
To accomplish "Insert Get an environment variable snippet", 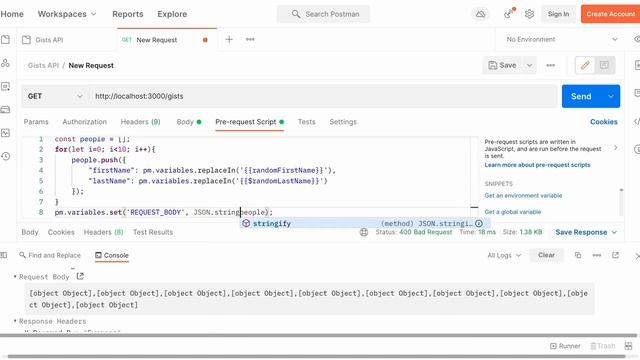I will coord(523,196).
